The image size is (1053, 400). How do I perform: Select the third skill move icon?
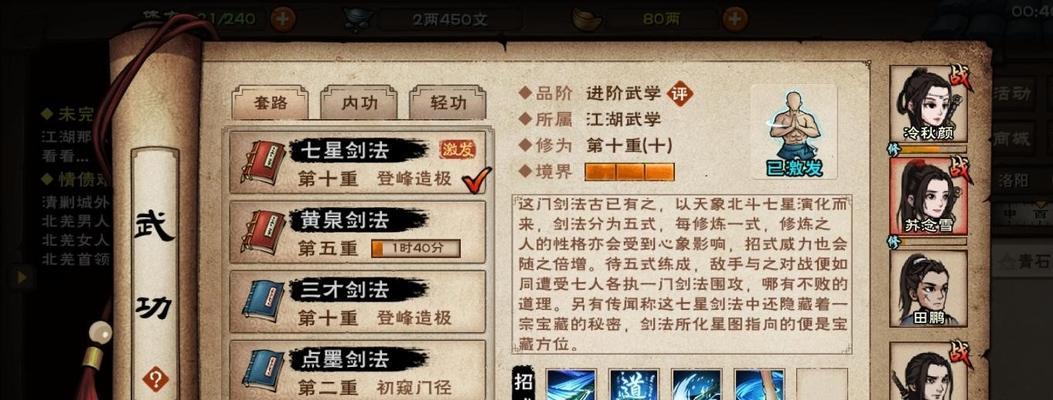pos(696,385)
